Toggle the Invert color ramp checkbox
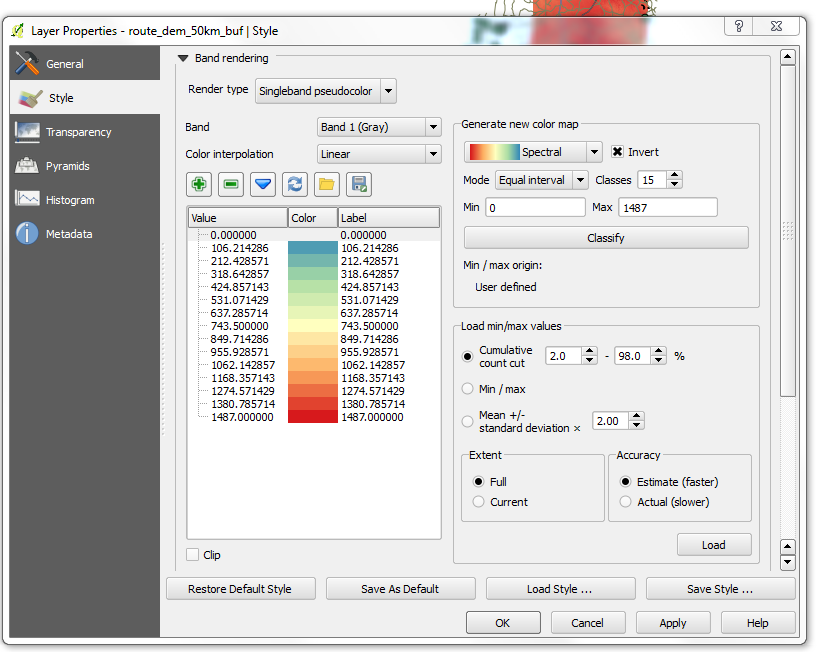The height and width of the screenshot is (652, 825). click(617, 152)
